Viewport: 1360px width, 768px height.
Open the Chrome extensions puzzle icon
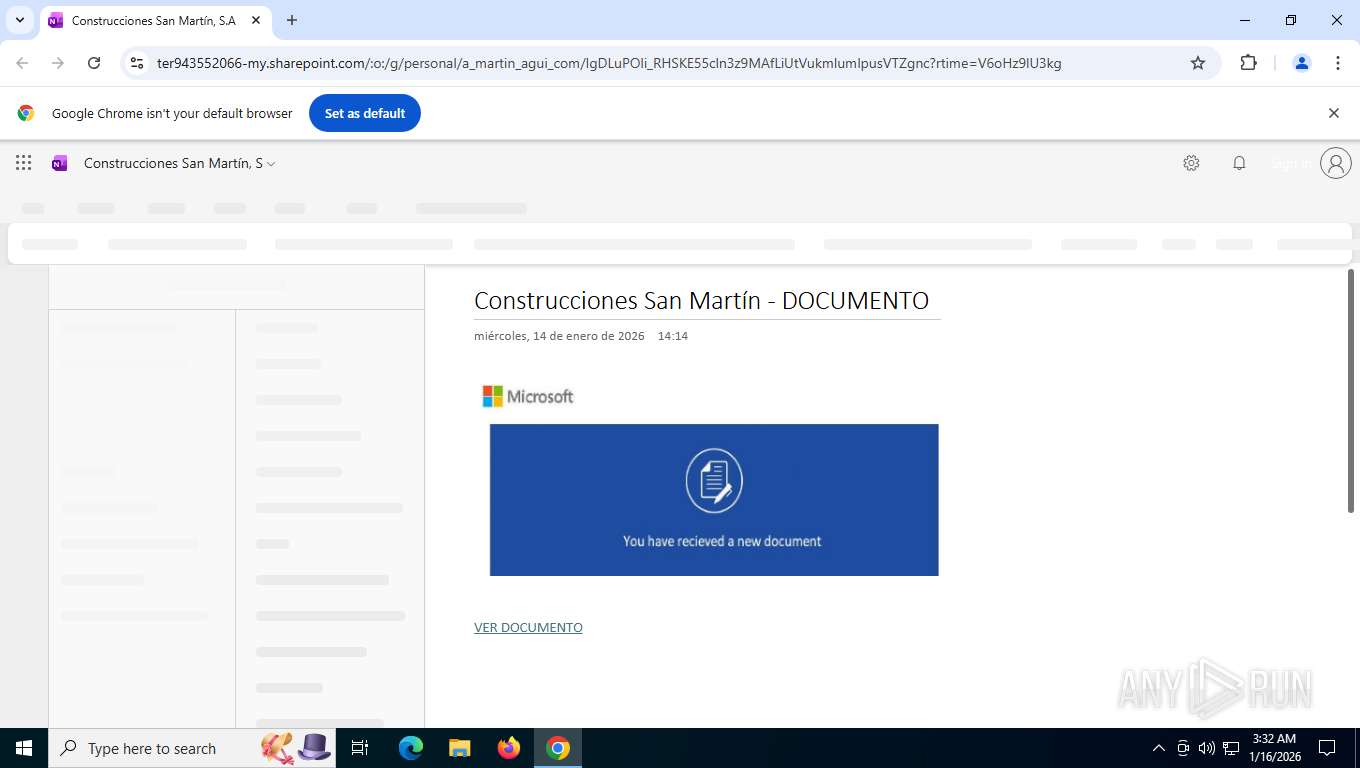pyautogui.click(x=1248, y=63)
